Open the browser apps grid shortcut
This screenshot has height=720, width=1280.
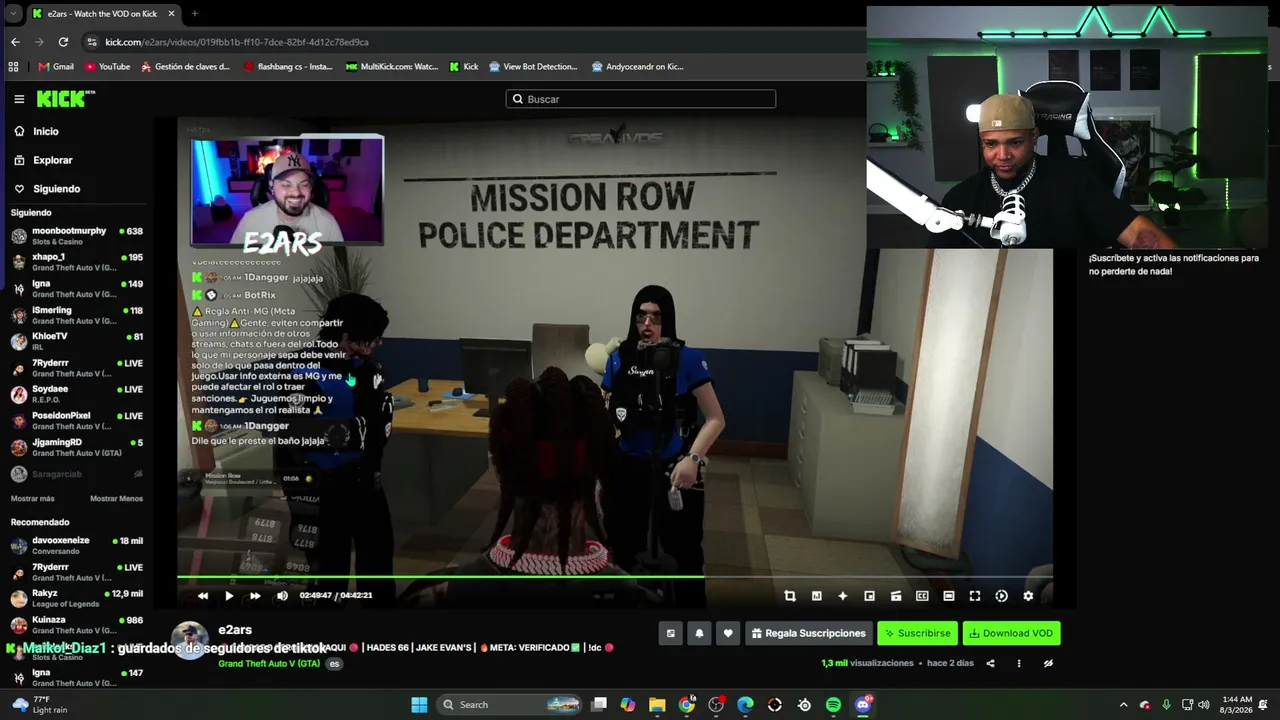(x=13, y=67)
